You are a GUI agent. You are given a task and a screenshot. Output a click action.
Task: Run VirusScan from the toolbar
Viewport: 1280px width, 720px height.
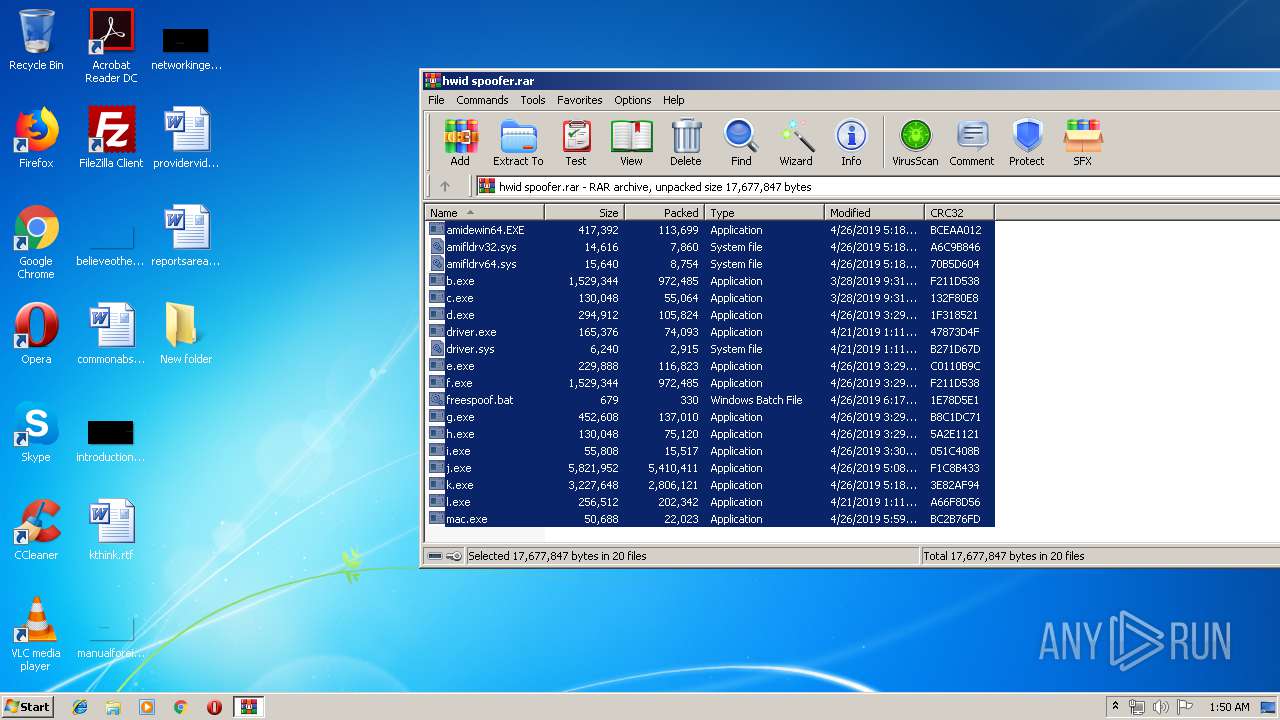[x=915, y=142]
